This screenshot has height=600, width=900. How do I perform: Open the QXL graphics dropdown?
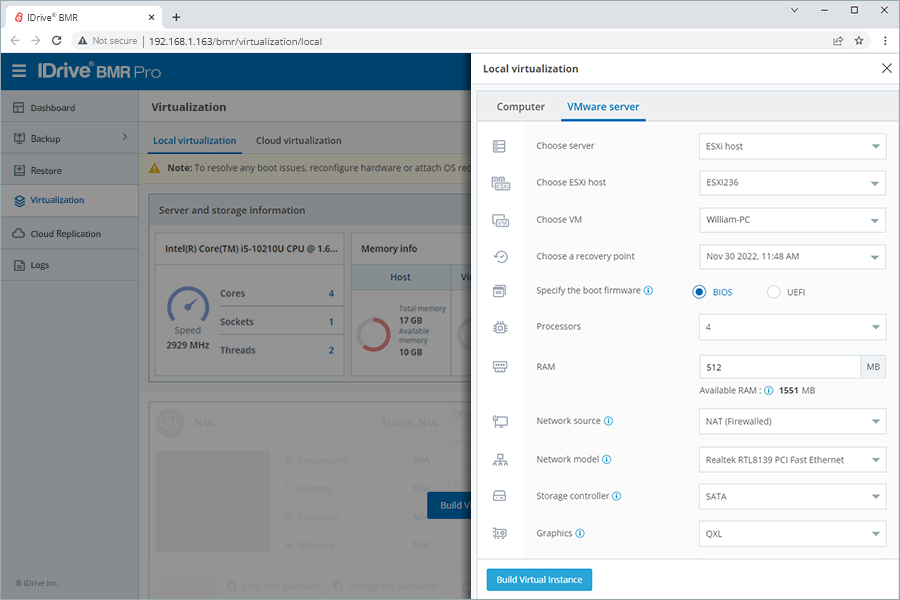(x=792, y=533)
